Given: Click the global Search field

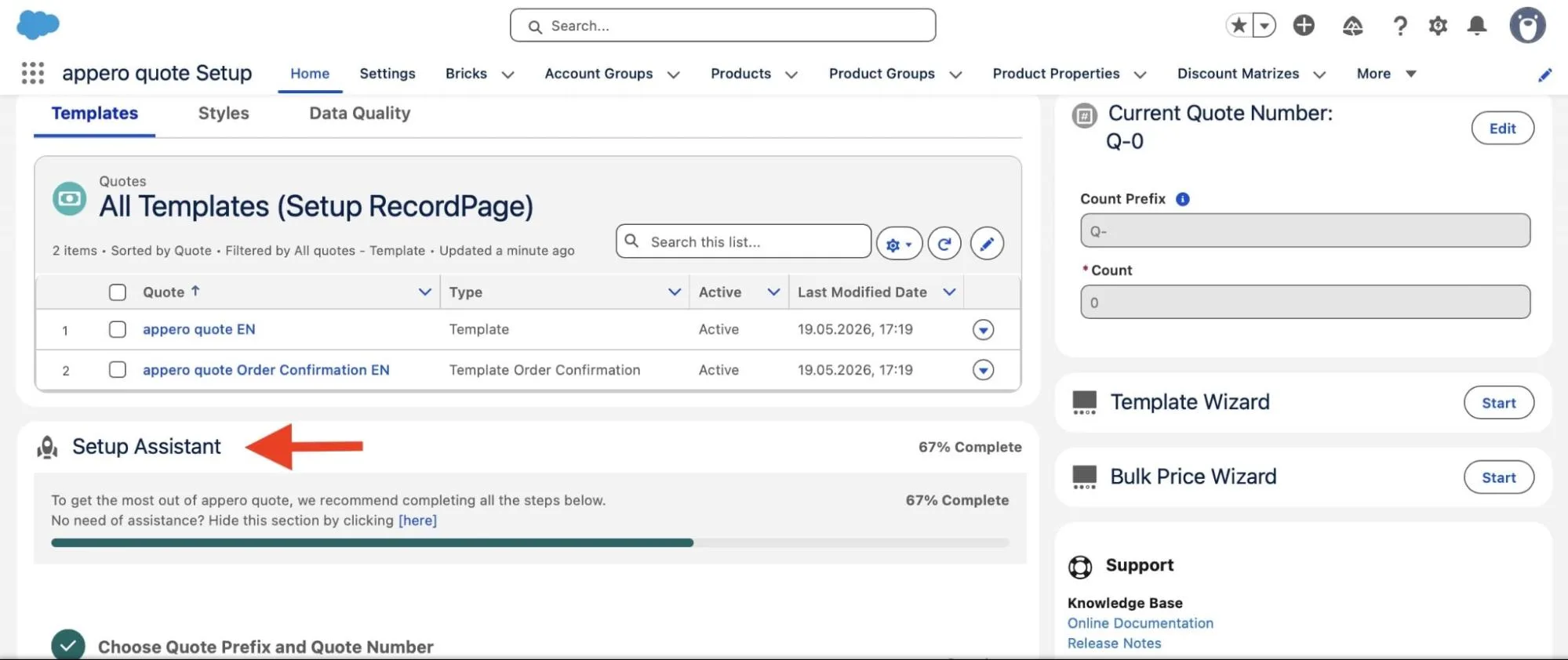Looking at the screenshot, I should (722, 25).
